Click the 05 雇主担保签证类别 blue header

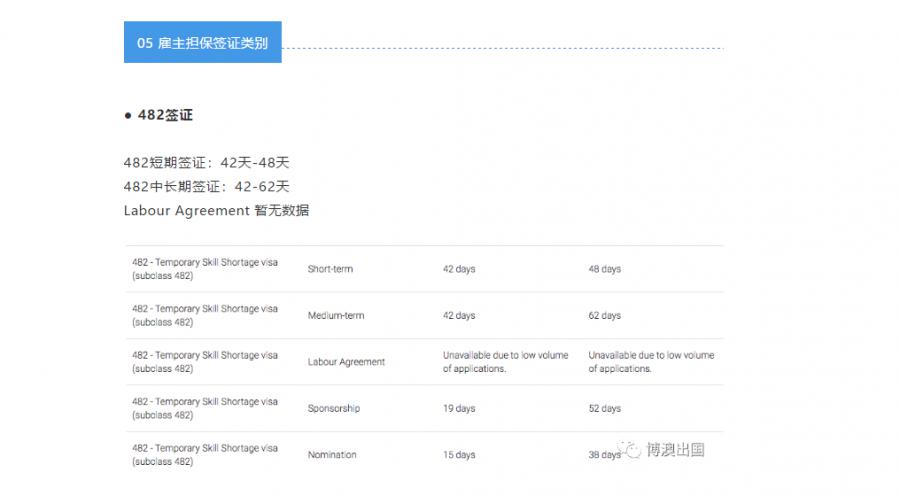coord(203,42)
